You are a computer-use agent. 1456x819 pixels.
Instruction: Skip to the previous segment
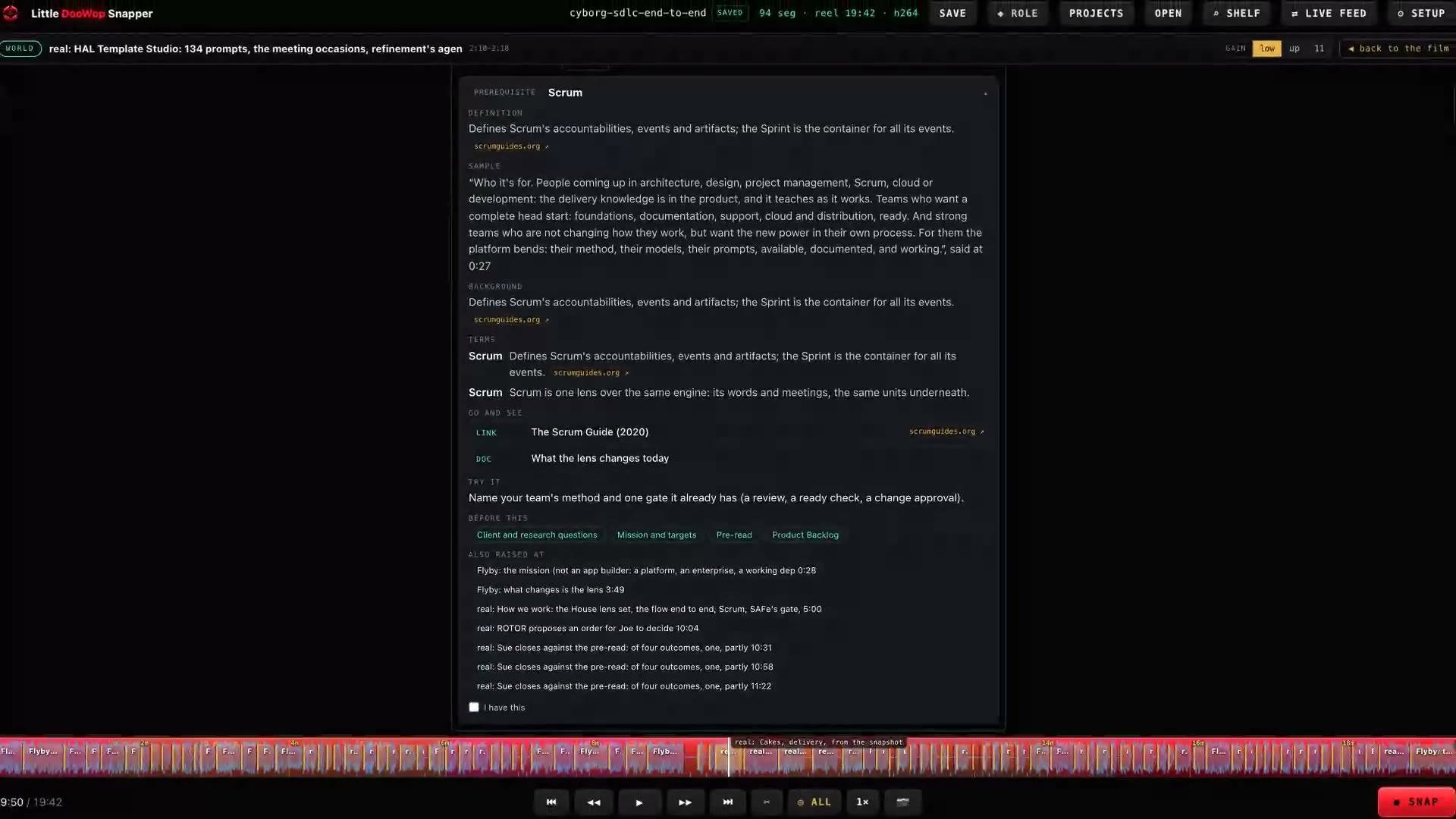(551, 802)
